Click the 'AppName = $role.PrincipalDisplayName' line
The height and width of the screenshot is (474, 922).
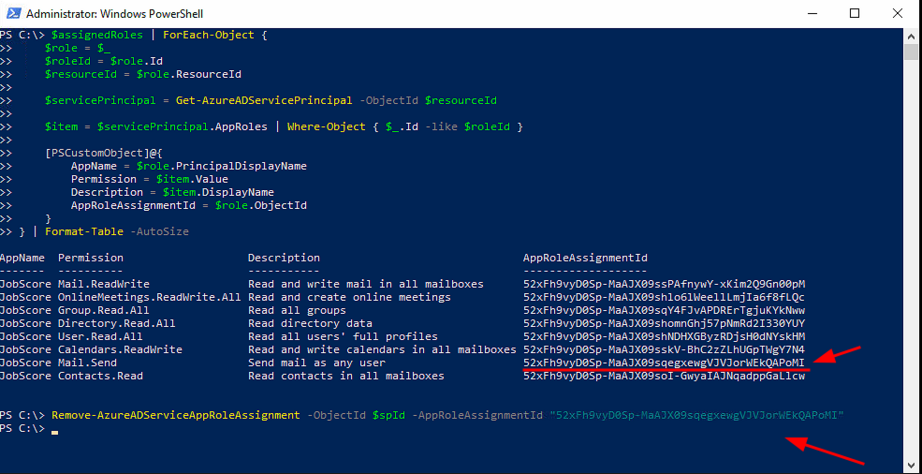(189, 166)
